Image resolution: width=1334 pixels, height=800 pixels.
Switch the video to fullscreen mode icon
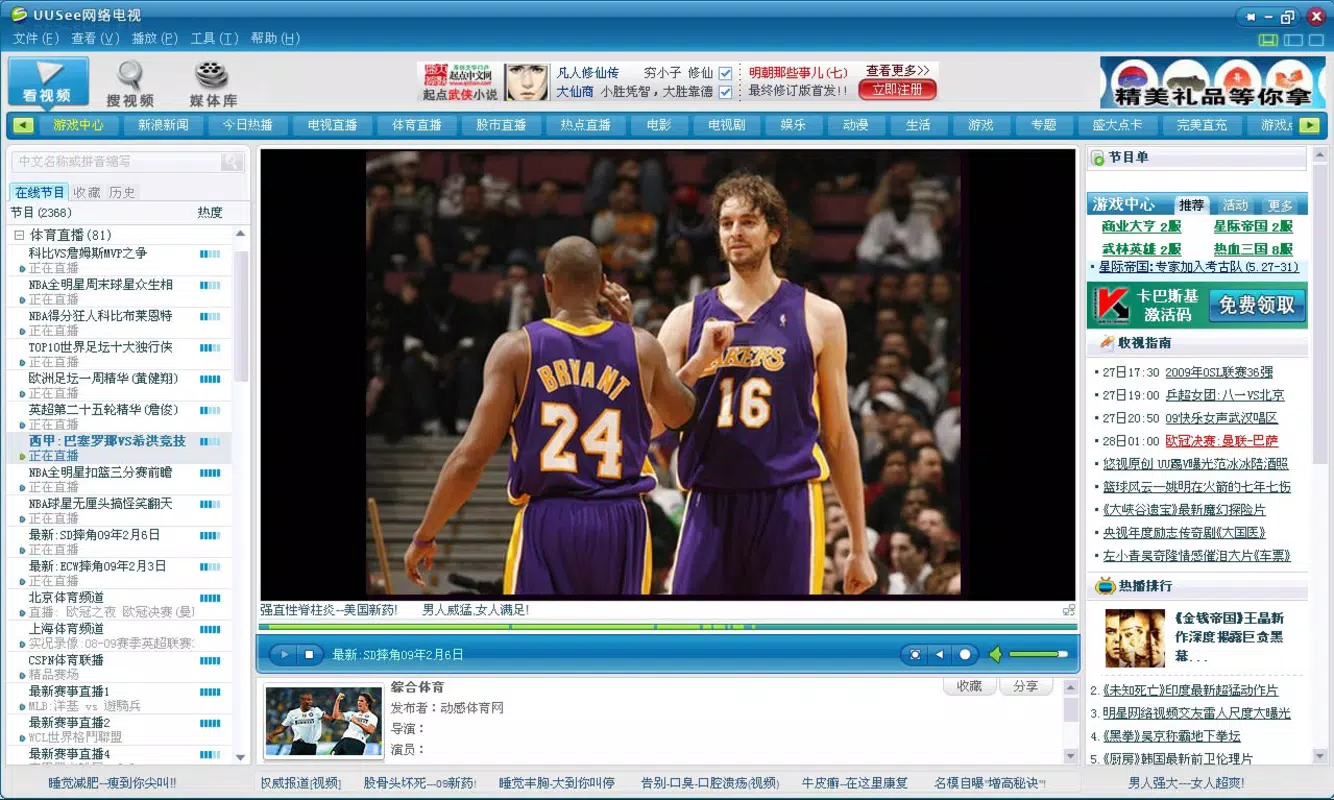point(913,654)
